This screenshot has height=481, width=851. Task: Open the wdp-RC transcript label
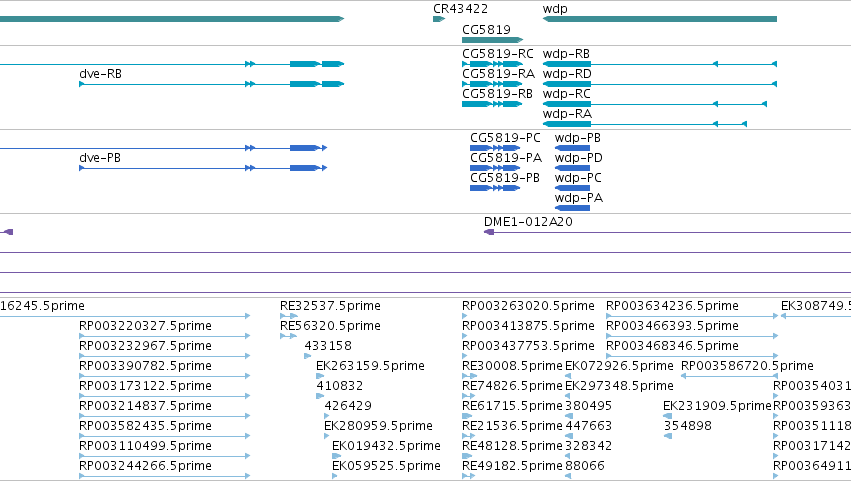(567, 94)
